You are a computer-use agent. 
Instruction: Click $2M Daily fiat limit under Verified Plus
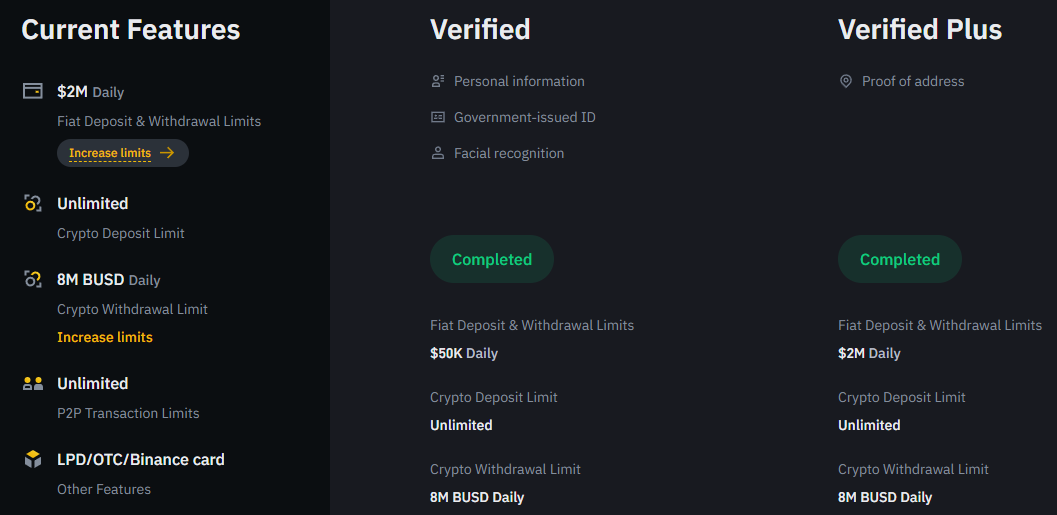point(869,353)
